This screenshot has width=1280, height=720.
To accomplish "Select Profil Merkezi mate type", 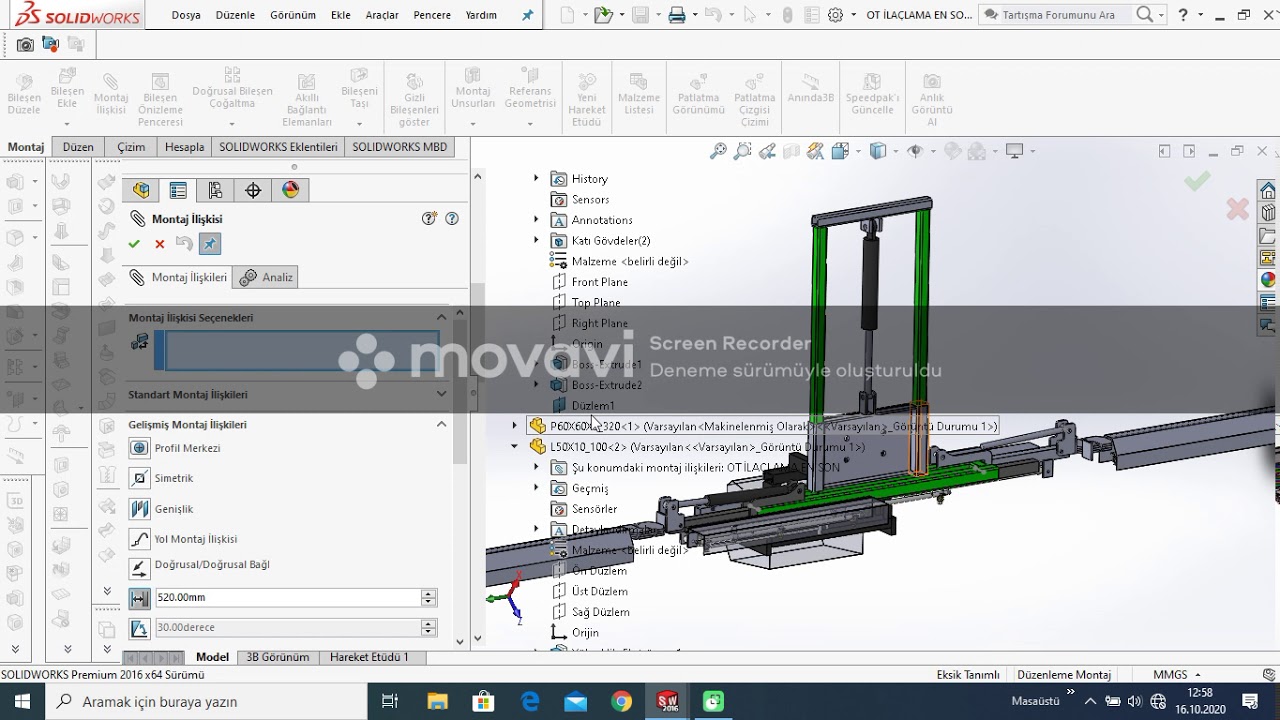I will pos(139,448).
